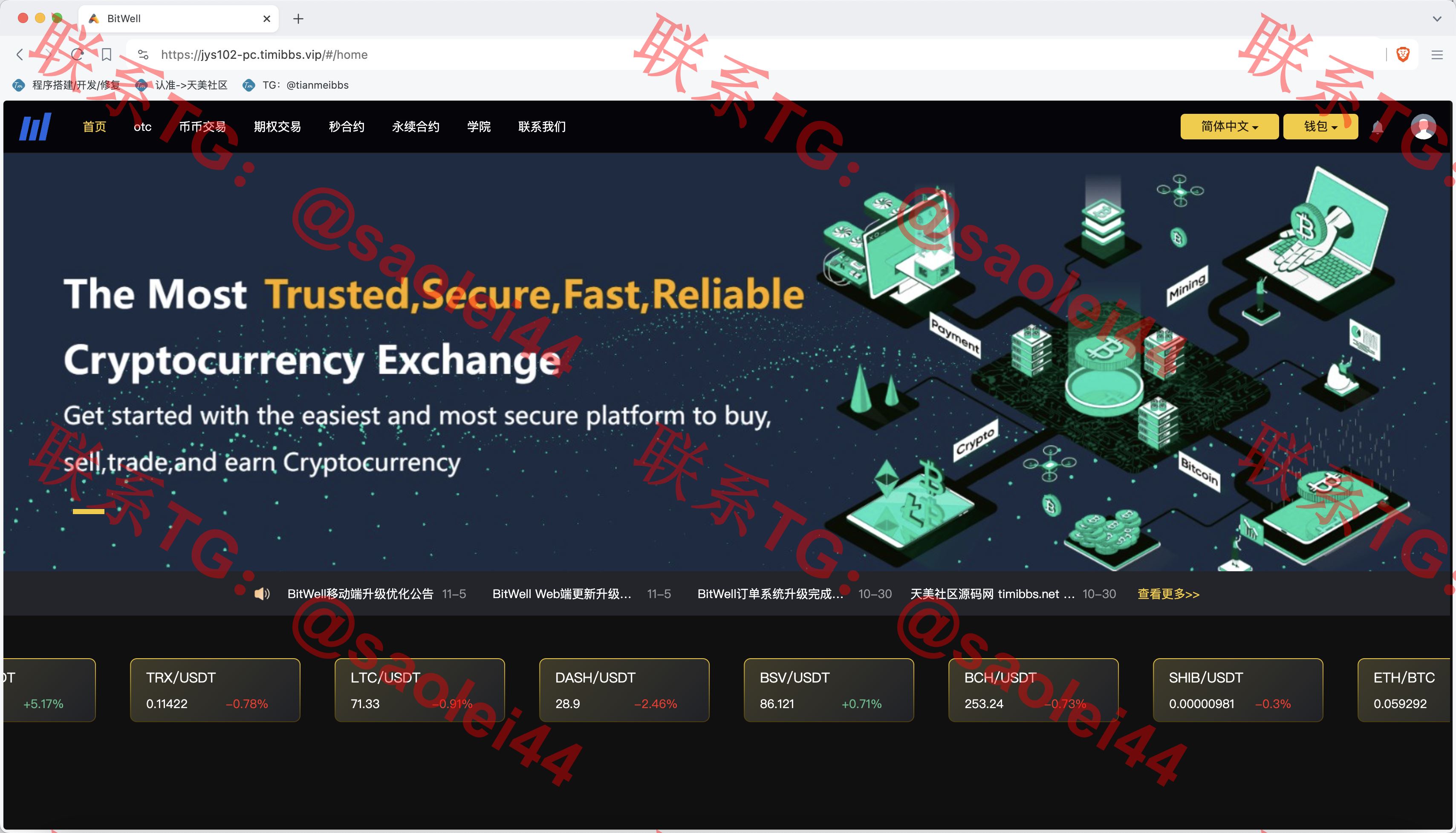Image resolution: width=1456 pixels, height=833 pixels.
Task: Click the announcement speaker icon
Action: (262, 594)
